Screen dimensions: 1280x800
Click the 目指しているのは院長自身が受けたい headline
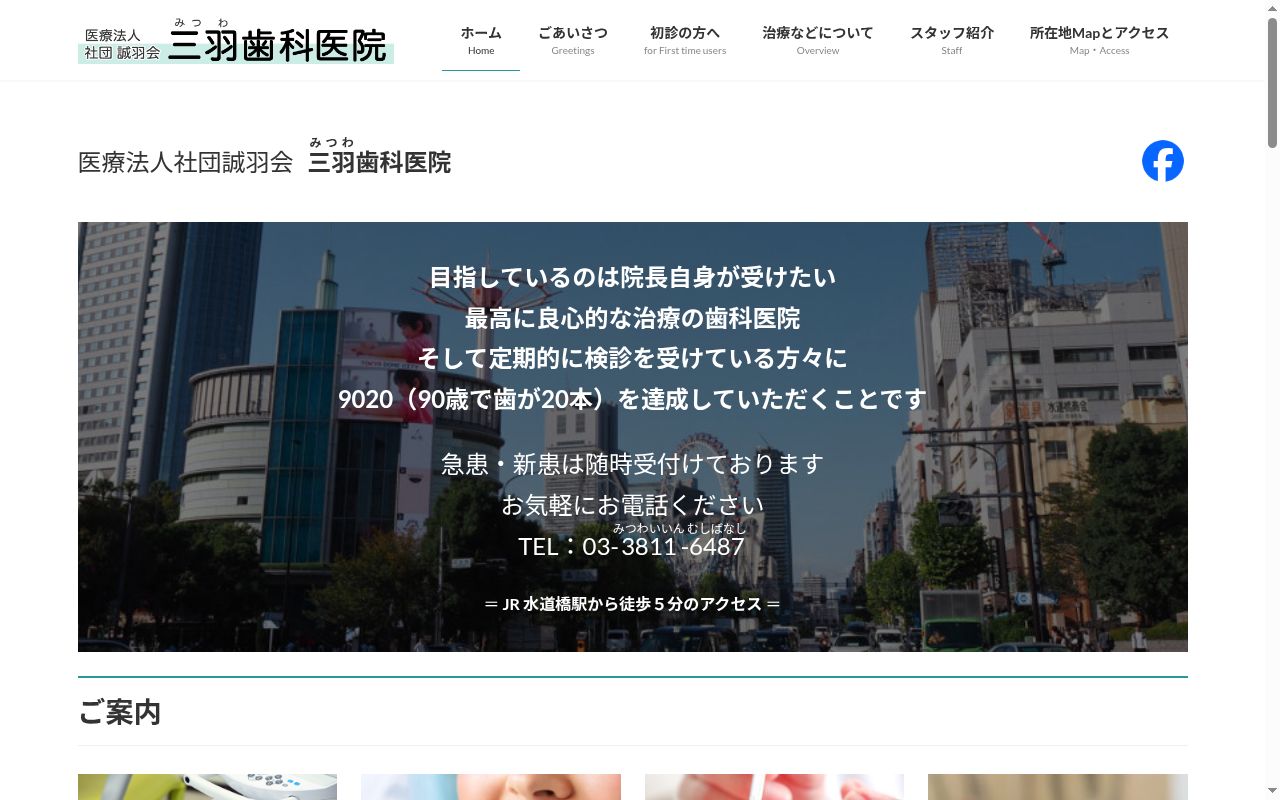tap(632, 277)
